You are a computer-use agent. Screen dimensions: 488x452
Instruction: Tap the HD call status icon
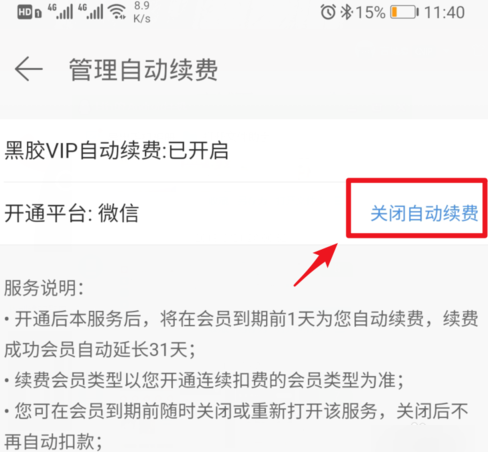(x=29, y=13)
